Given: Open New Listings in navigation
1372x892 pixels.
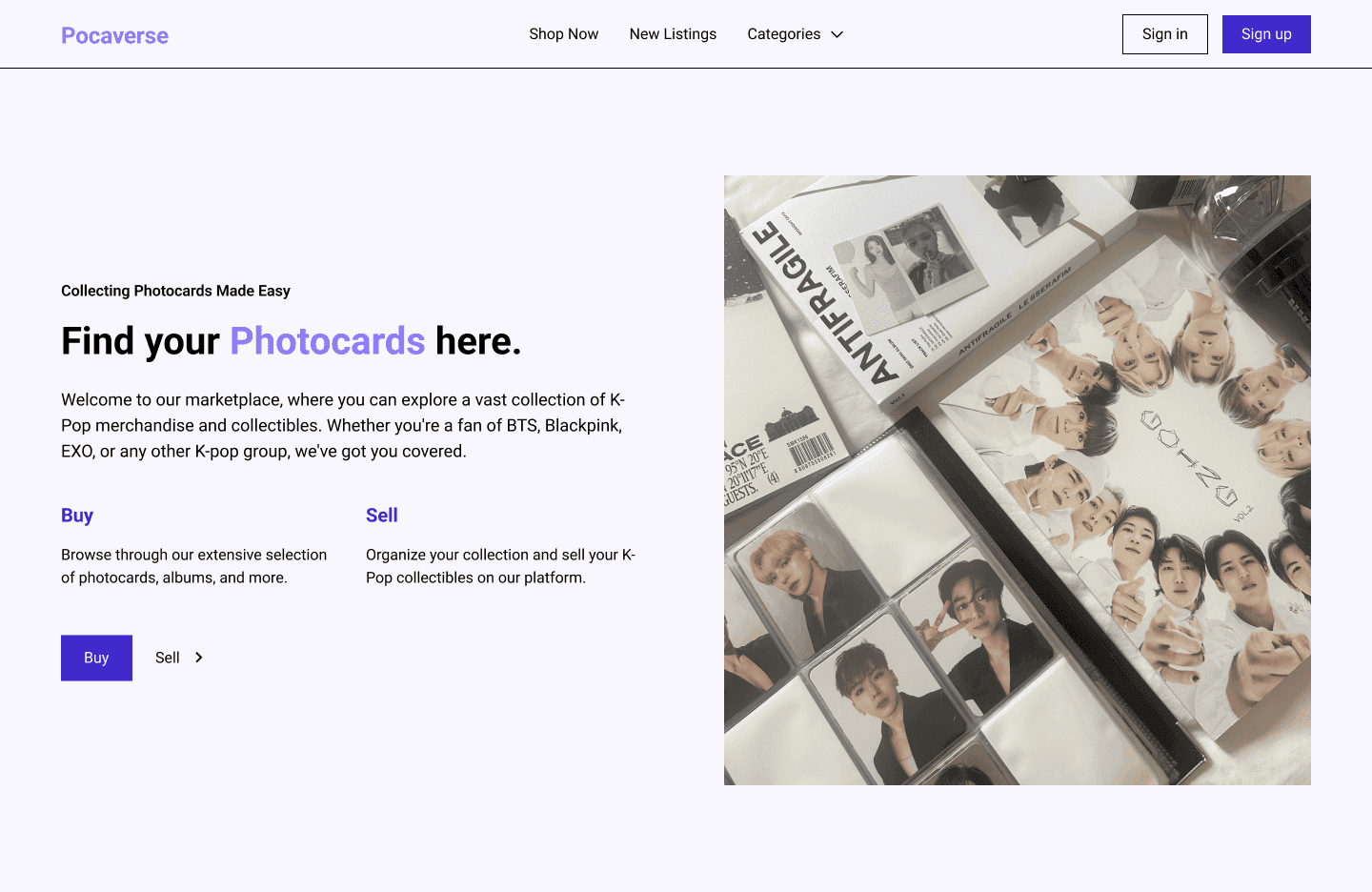Looking at the screenshot, I should 673,34.
